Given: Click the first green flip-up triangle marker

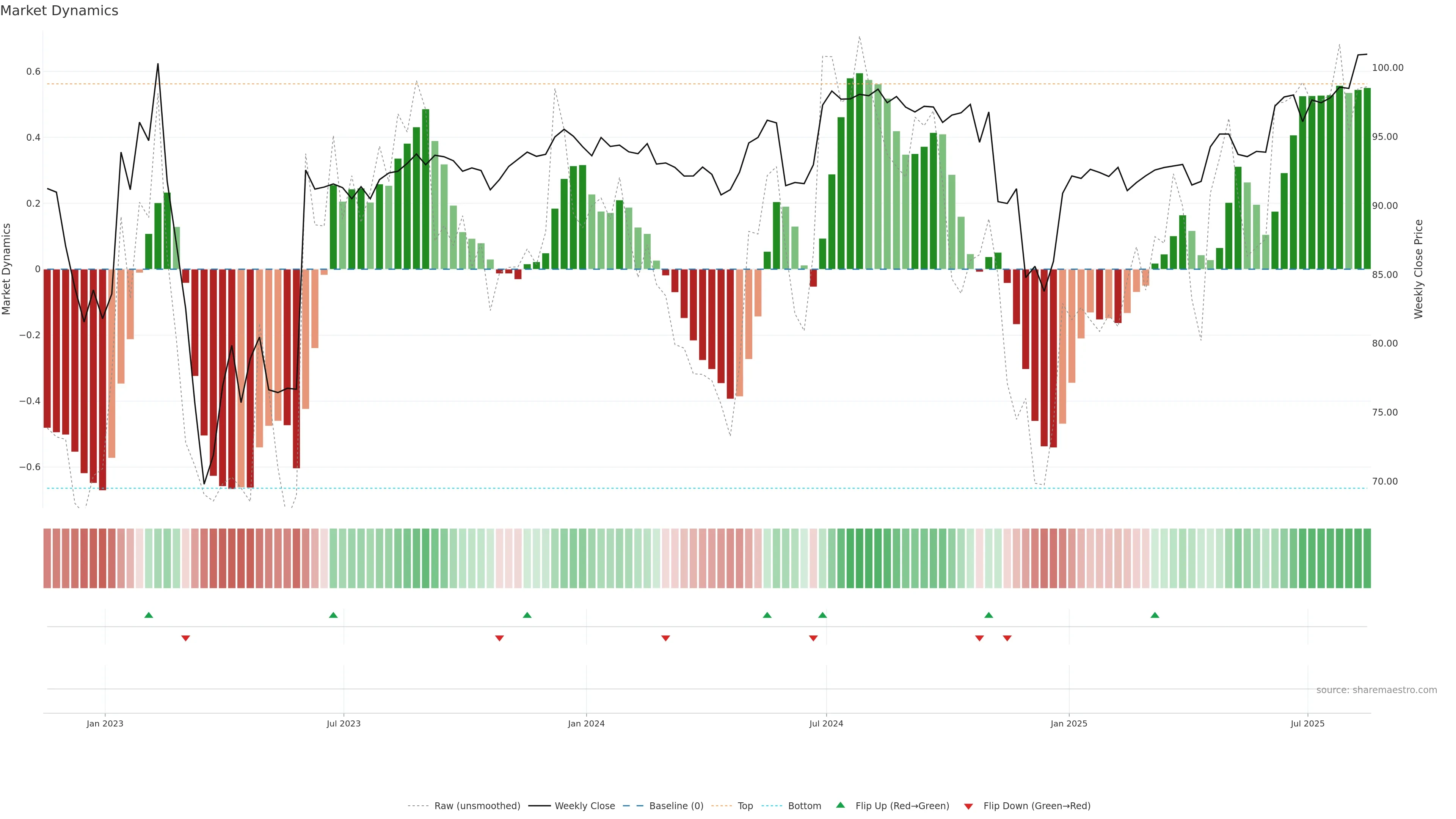Looking at the screenshot, I should click(x=149, y=615).
